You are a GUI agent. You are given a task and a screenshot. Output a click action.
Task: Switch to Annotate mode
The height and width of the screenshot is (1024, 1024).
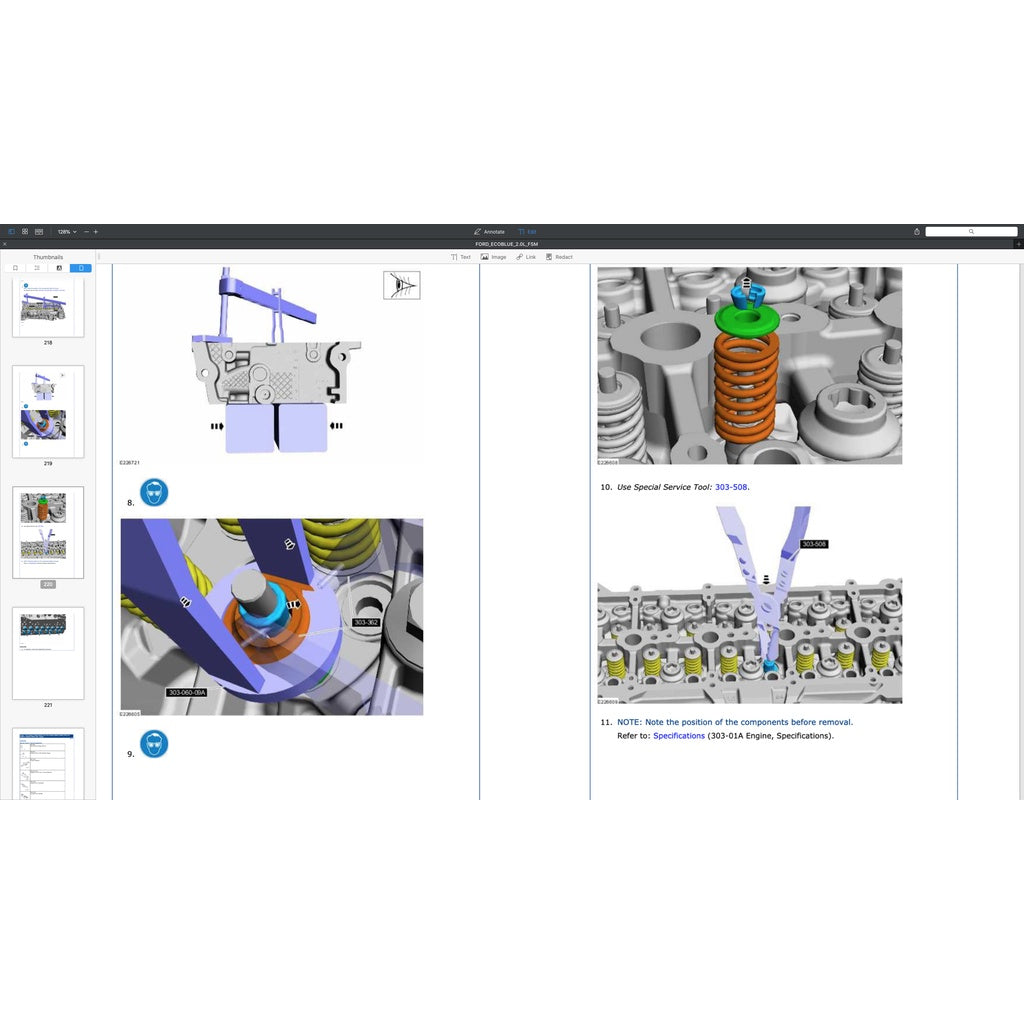[489, 231]
